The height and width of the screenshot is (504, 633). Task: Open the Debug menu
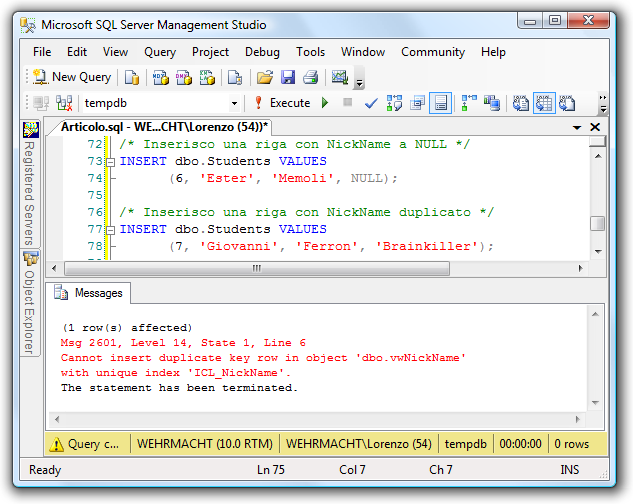pyautogui.click(x=262, y=52)
